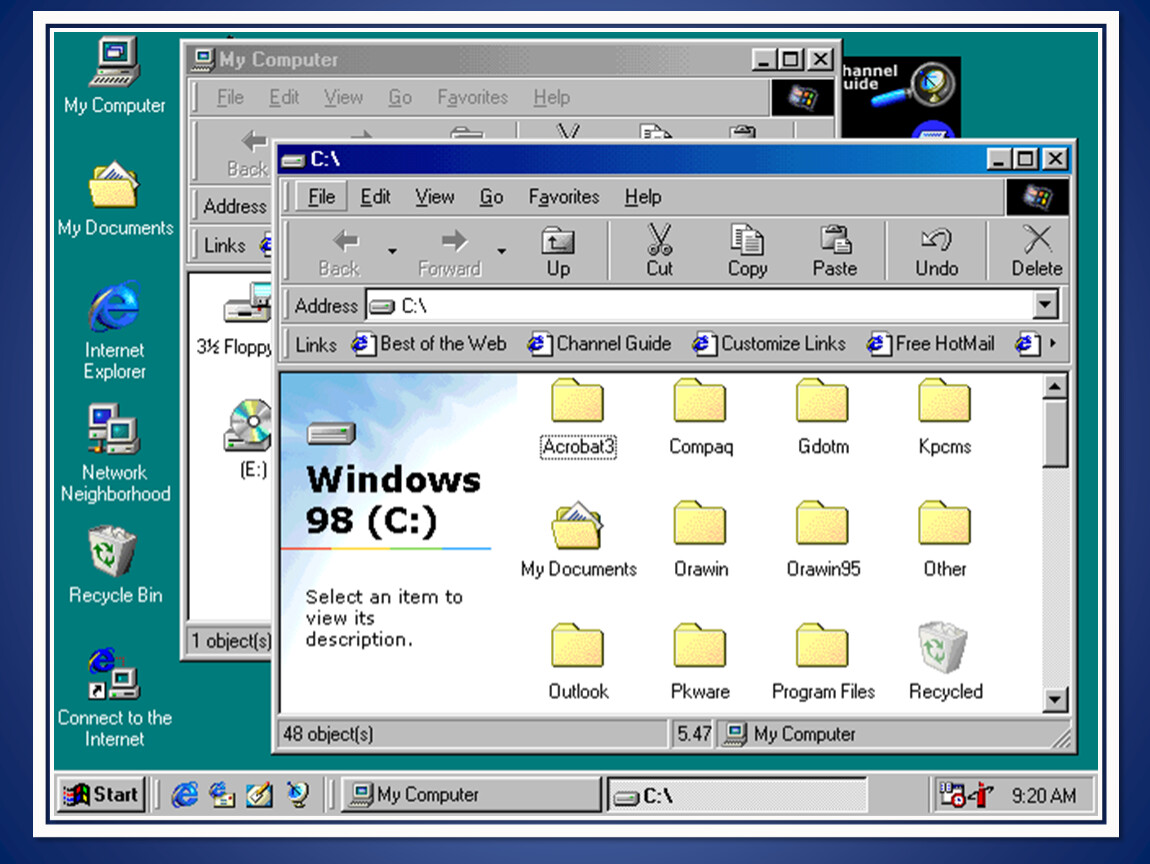Click the vertical scrollbar thumb
The width and height of the screenshot is (1150, 864).
click(x=1055, y=433)
